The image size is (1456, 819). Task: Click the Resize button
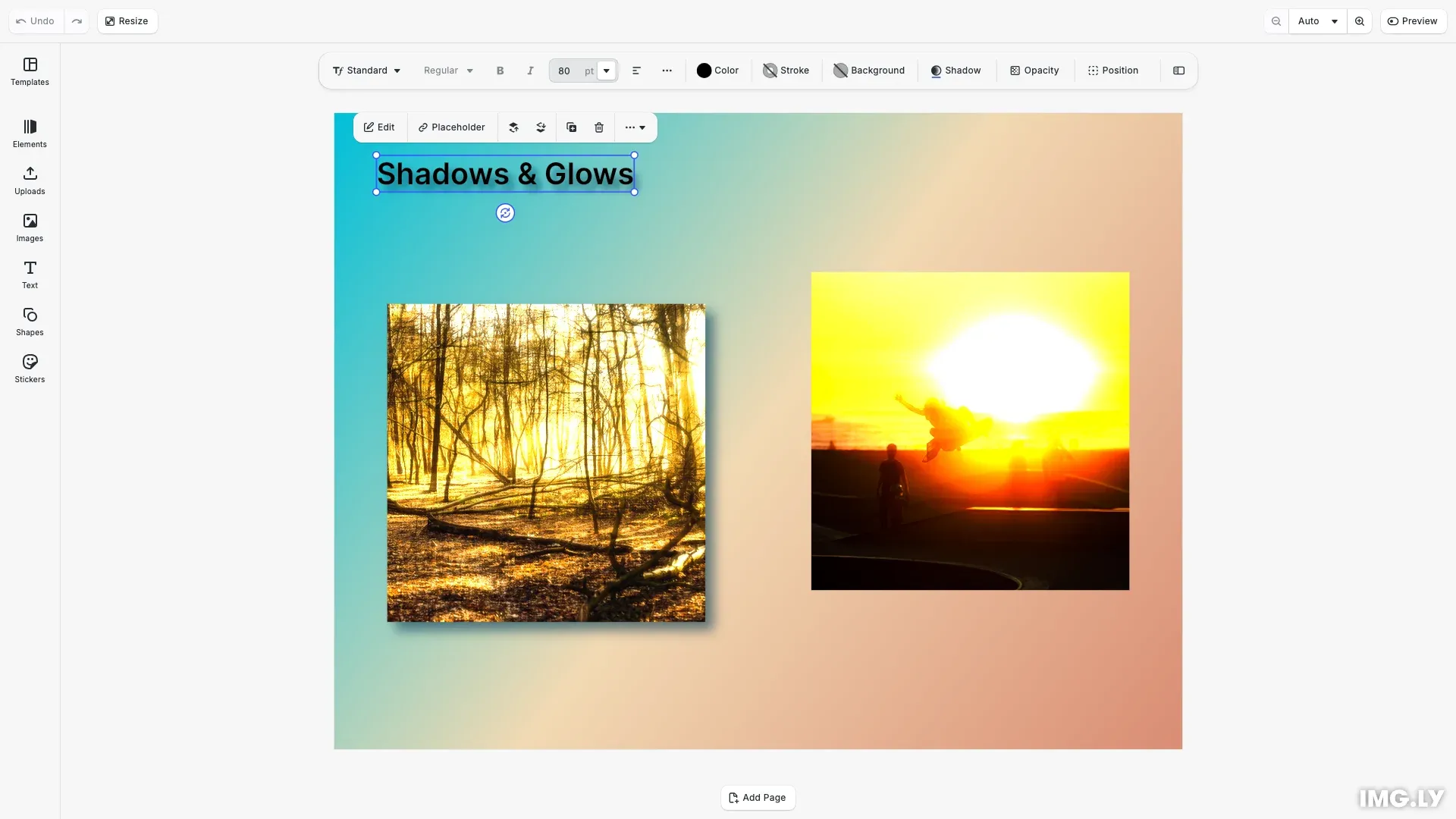point(127,20)
